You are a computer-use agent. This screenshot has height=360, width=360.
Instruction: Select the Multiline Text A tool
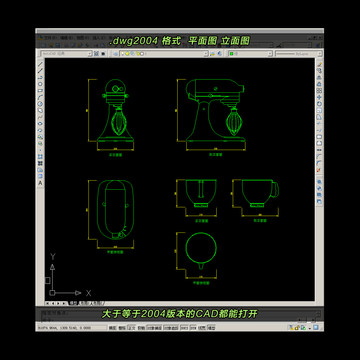click(x=40, y=183)
